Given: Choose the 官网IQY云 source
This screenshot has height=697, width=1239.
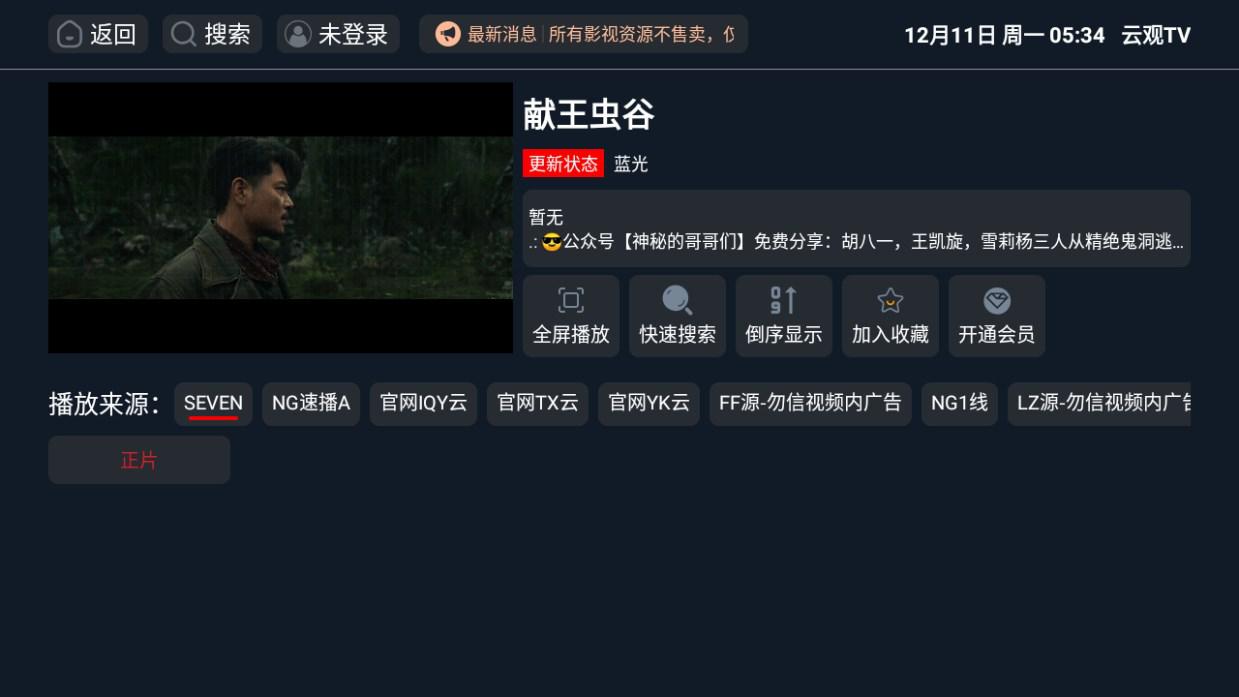Looking at the screenshot, I should (423, 404).
